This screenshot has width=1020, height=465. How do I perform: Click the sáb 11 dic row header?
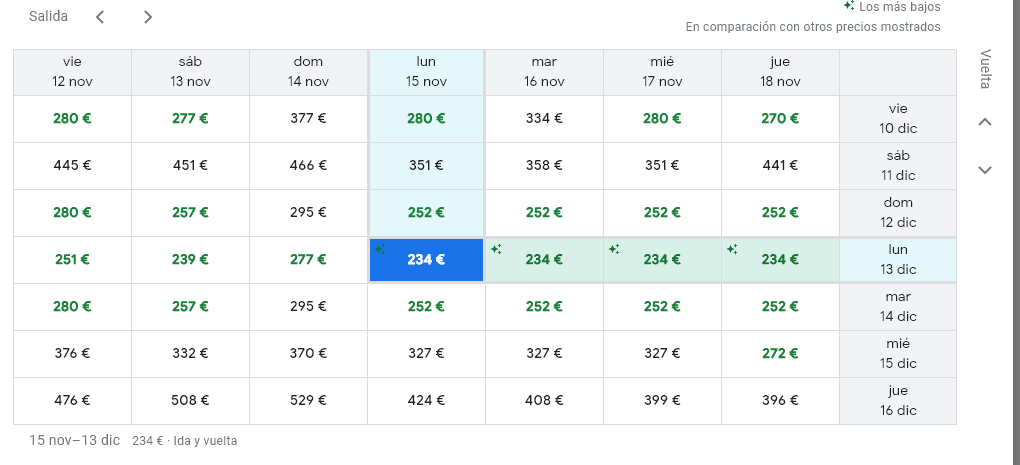click(898, 166)
